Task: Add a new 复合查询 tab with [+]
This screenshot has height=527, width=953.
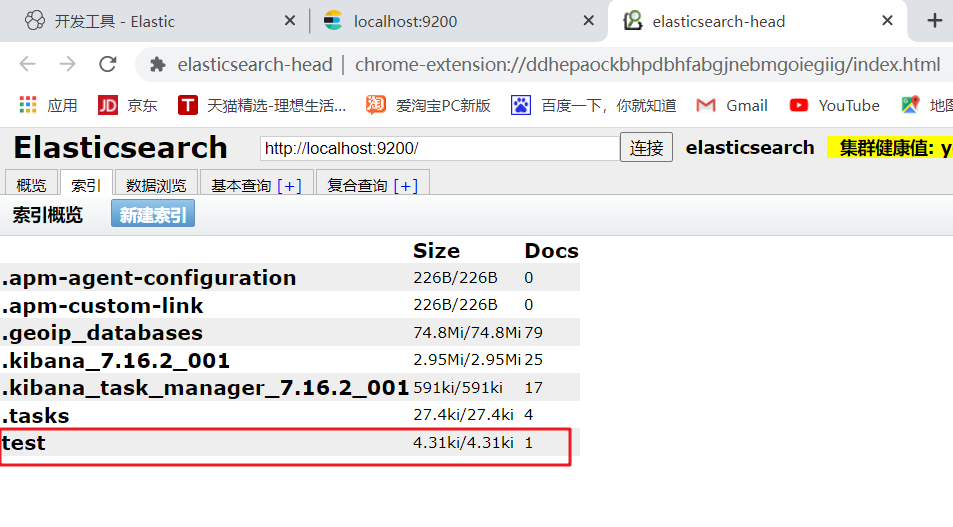Action: click(x=405, y=185)
